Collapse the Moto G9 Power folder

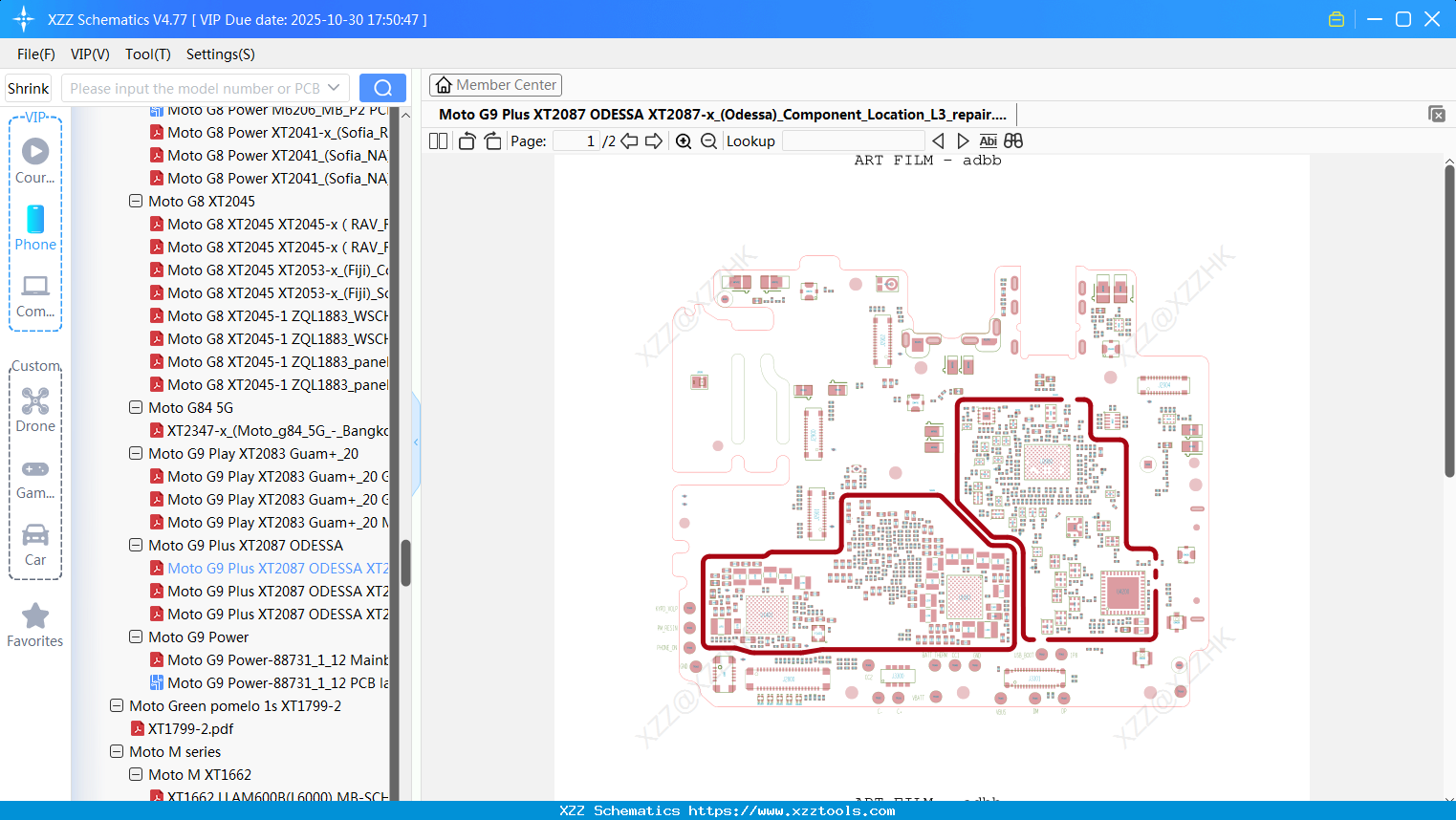[x=136, y=637]
